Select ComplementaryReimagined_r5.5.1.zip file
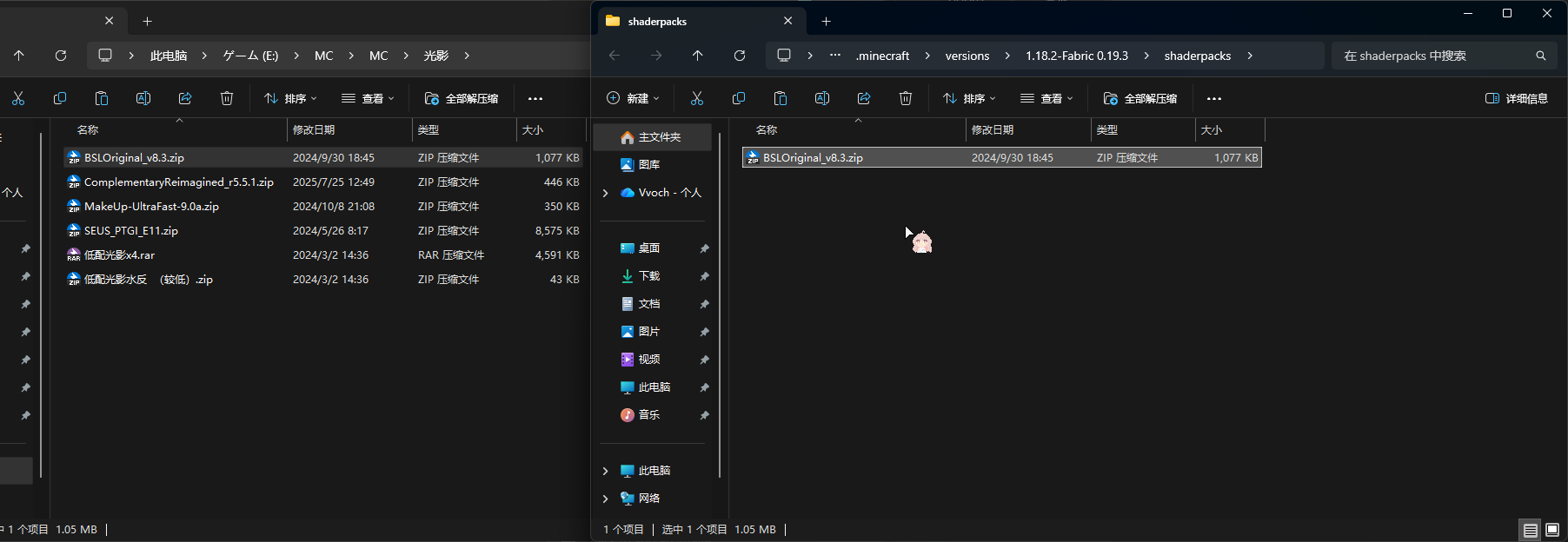The height and width of the screenshot is (542, 1568). pos(323,182)
